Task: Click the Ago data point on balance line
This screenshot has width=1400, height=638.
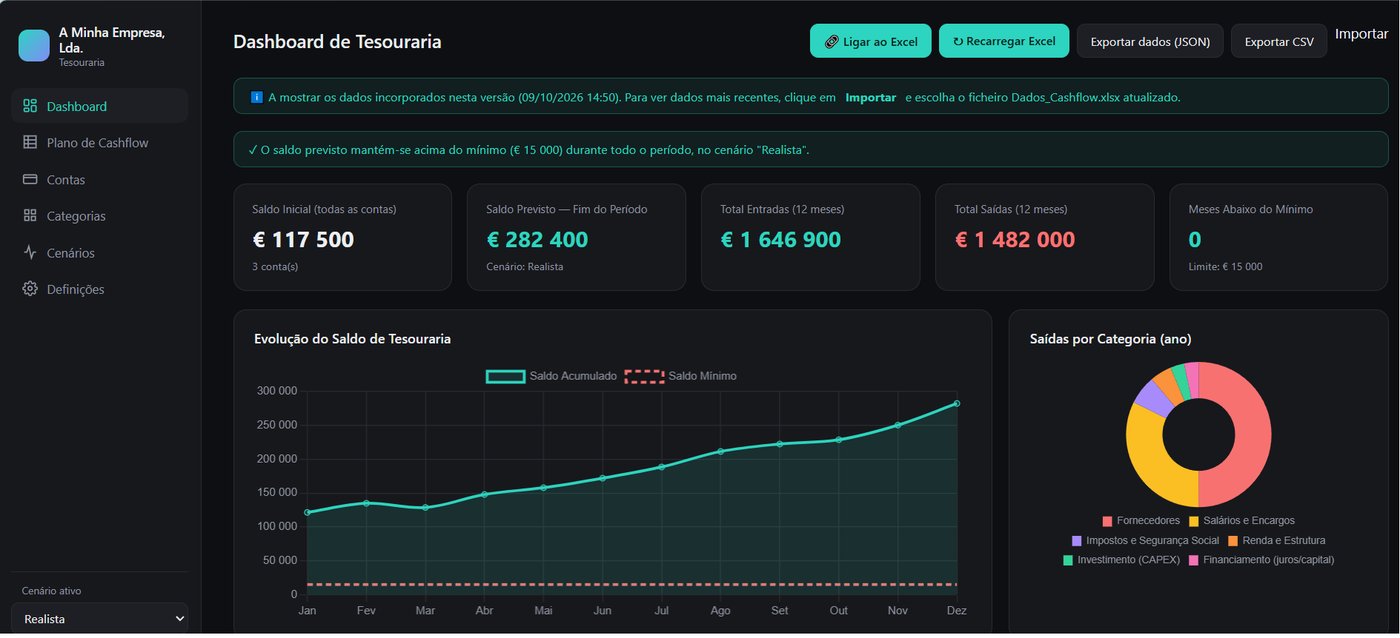Action: (x=720, y=451)
